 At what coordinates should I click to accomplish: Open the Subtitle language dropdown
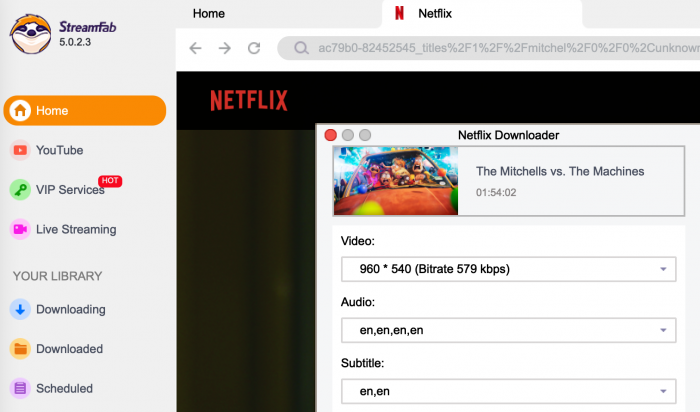508,391
